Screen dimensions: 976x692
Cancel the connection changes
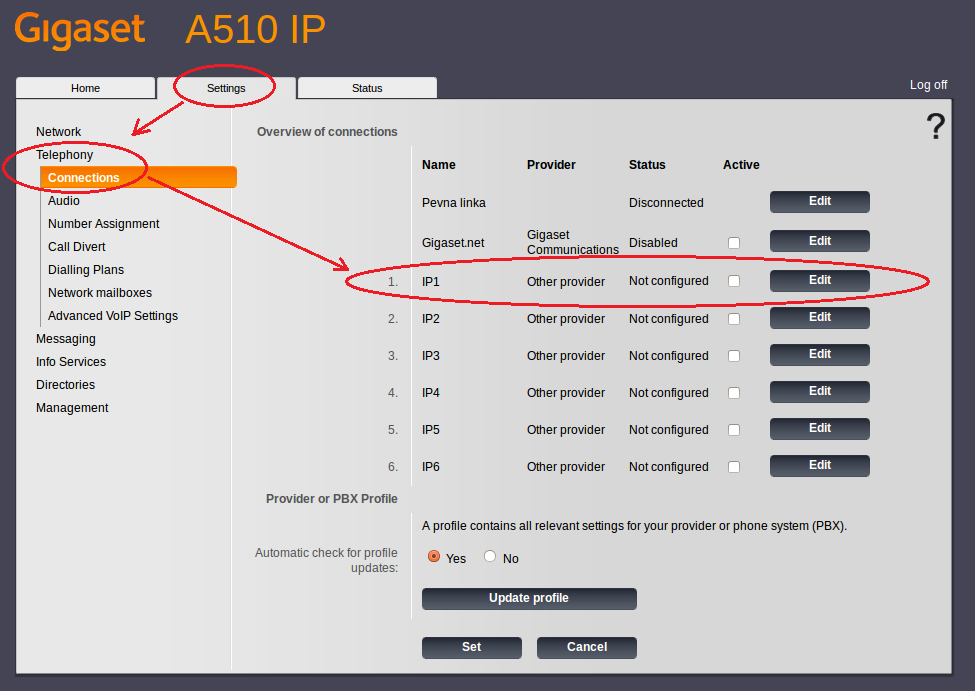tap(586, 648)
